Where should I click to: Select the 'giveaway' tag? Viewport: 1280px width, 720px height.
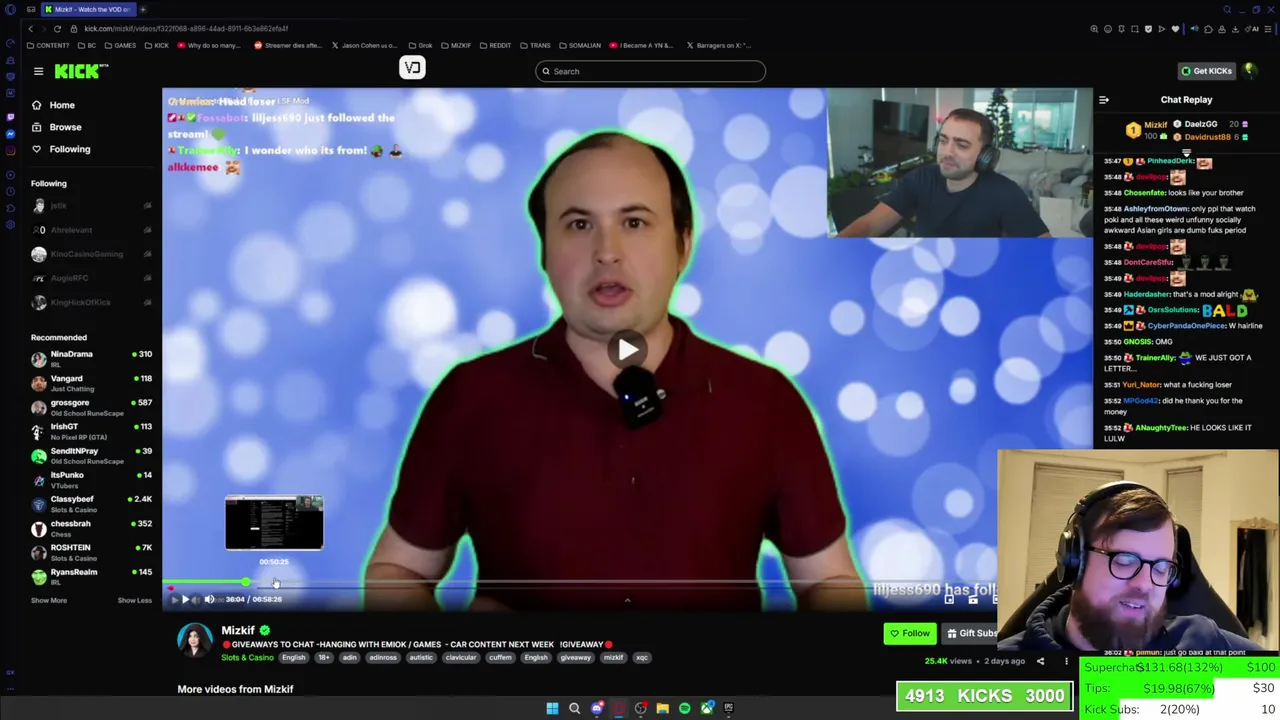[575, 657]
